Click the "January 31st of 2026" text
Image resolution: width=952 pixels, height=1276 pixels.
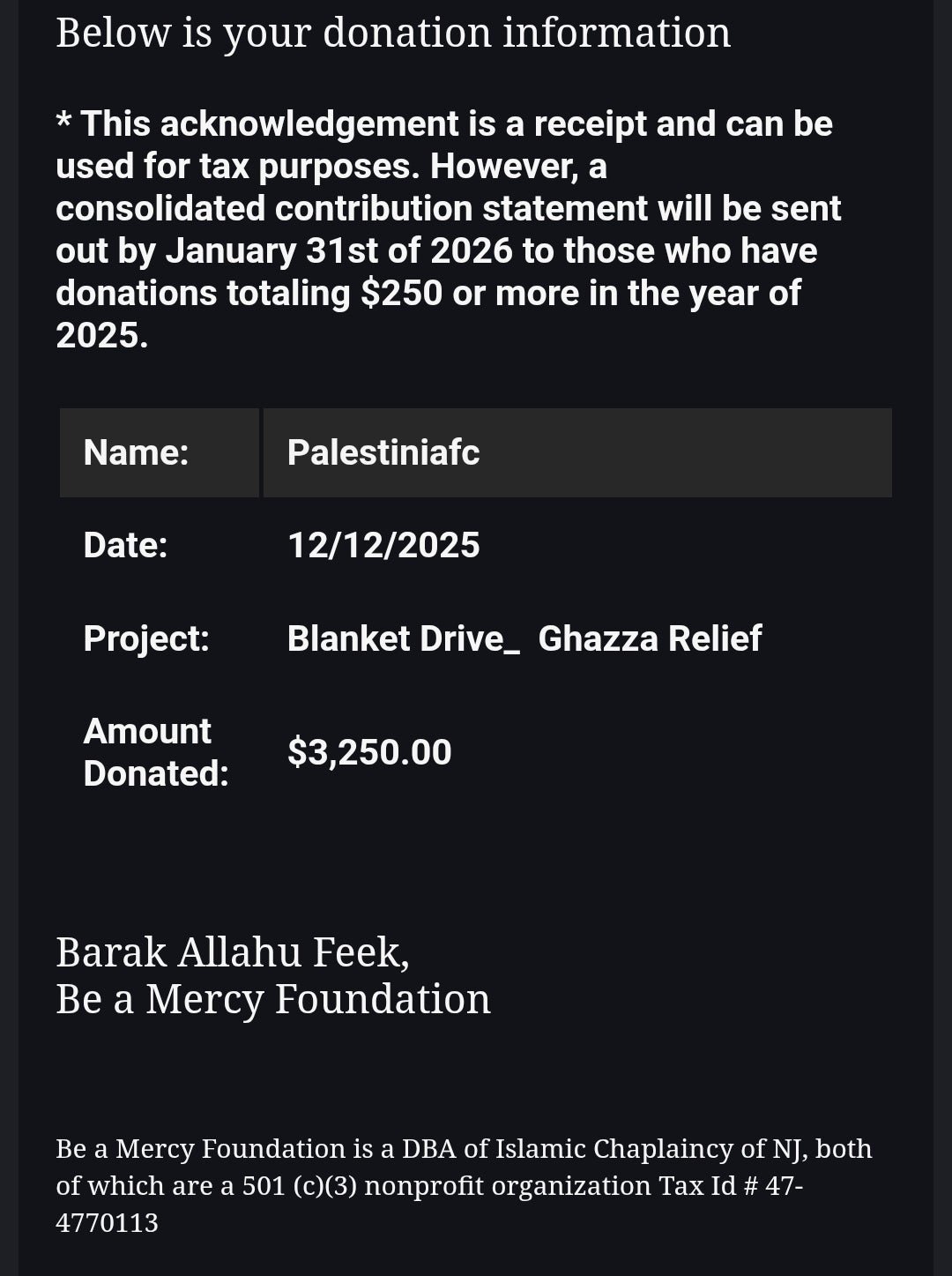338,250
